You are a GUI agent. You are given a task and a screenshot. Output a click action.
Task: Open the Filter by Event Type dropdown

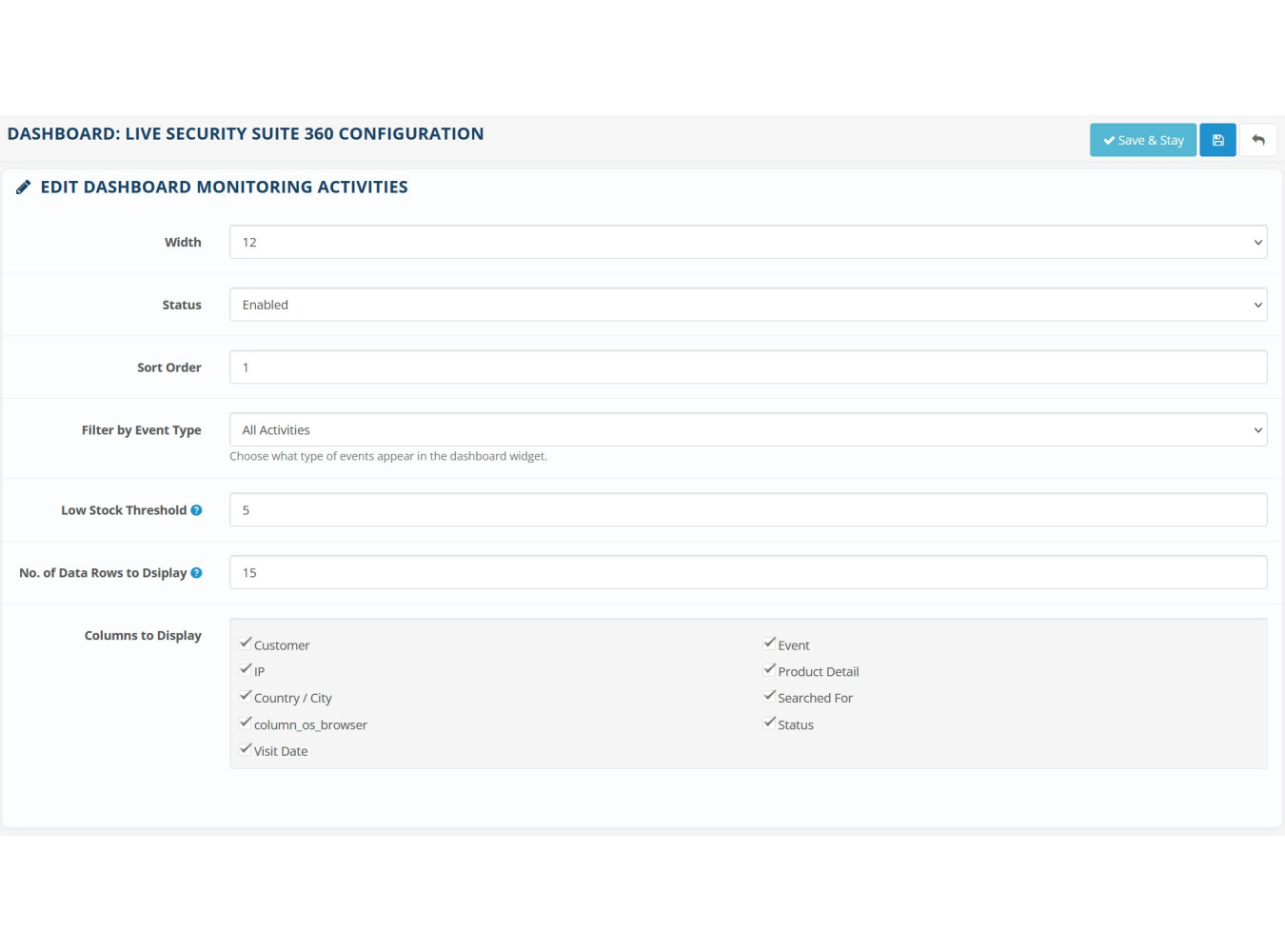pyautogui.click(x=747, y=429)
